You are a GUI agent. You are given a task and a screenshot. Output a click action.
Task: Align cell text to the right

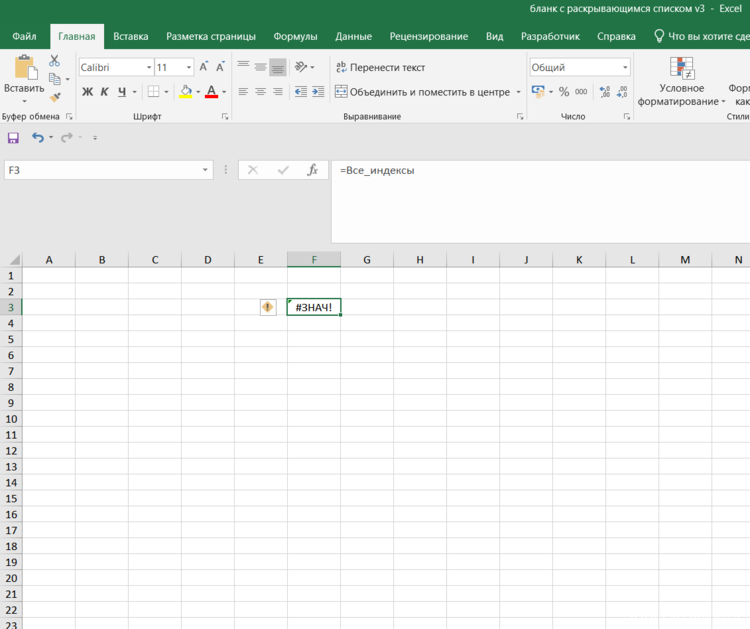coord(277,91)
